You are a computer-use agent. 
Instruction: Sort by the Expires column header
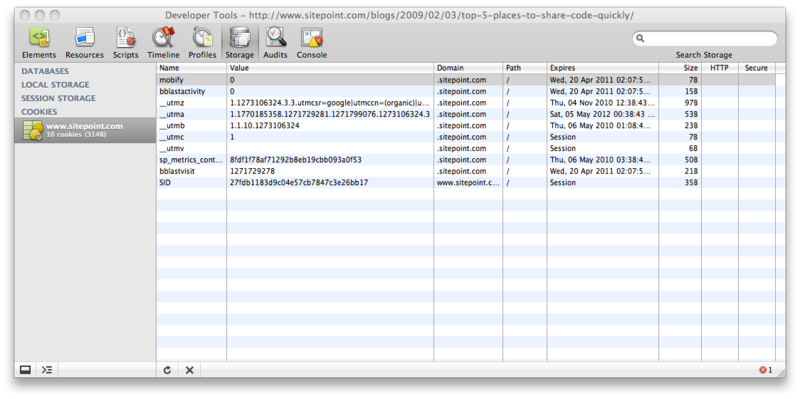603,68
